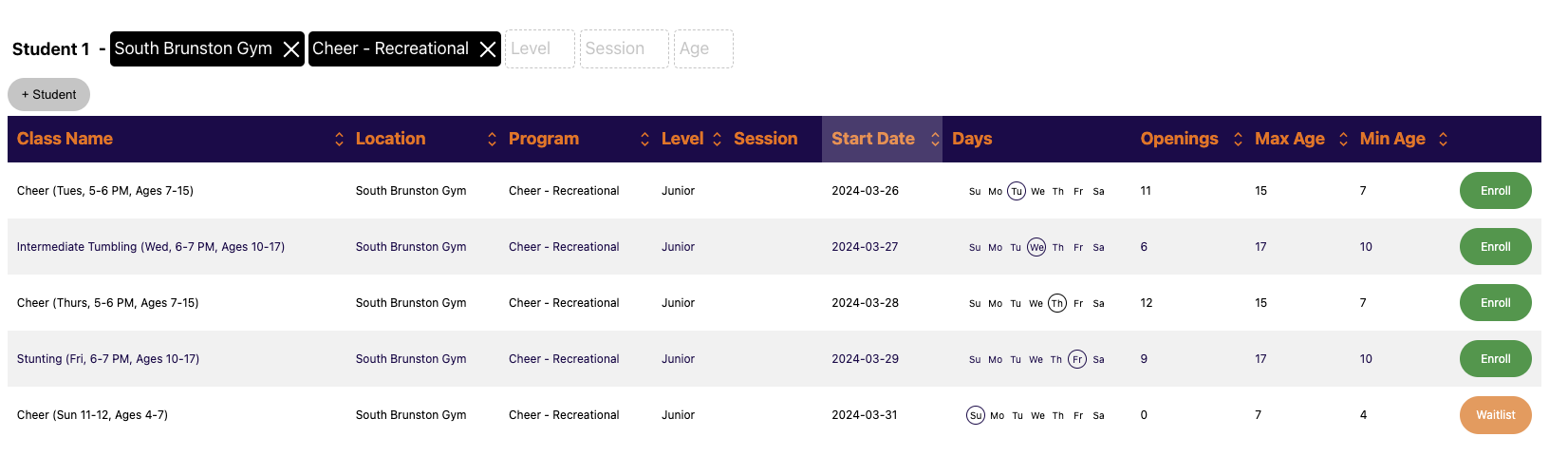Remove the Cheer - Recreational filter
Image resolution: width=1568 pixels, height=475 pixels.
pos(488,49)
